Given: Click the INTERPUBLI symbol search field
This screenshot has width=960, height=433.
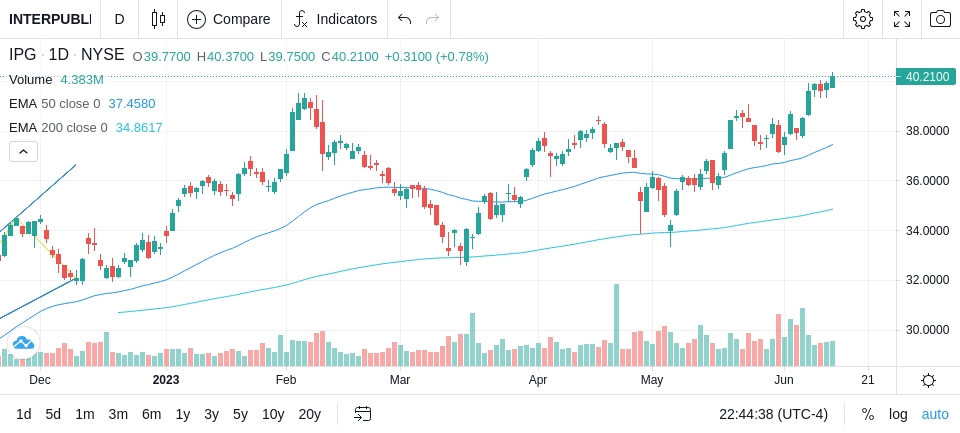Looking at the screenshot, I should (50, 19).
